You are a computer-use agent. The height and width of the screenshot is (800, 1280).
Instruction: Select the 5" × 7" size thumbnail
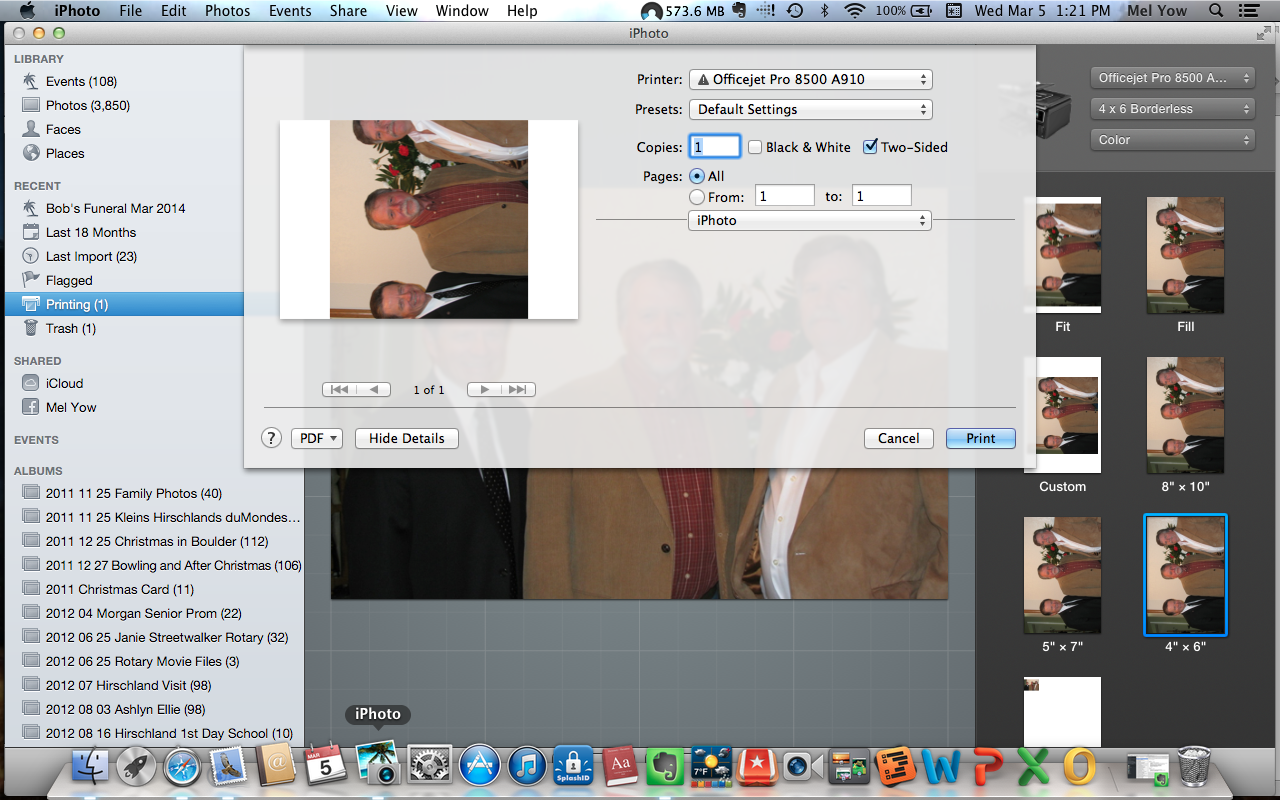[1062, 575]
